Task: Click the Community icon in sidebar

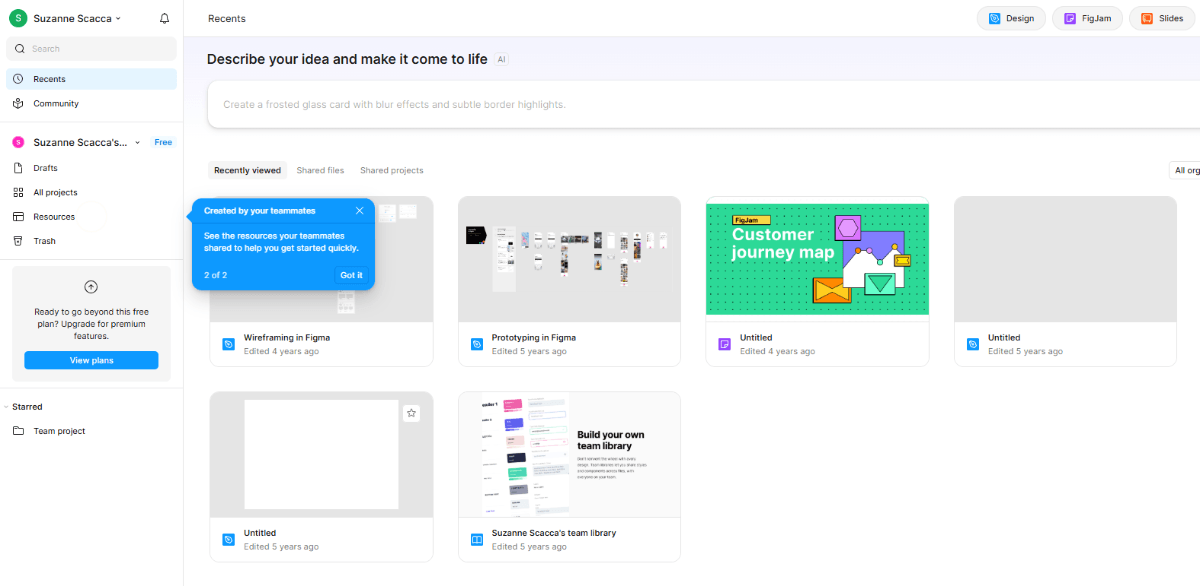Action: (x=18, y=103)
